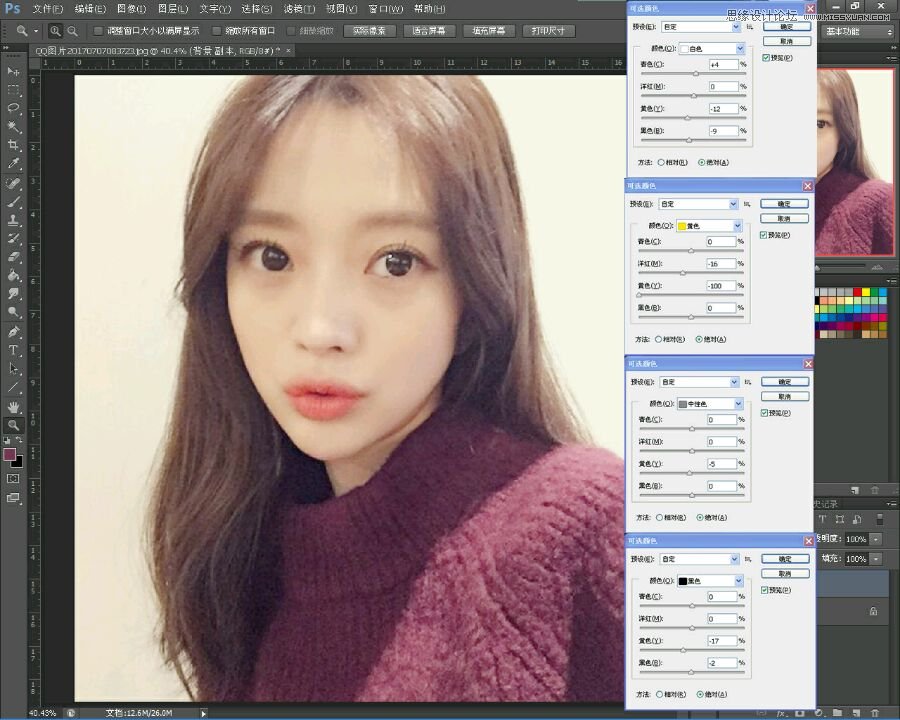Click the zoom-in magnifier in options bar
900x720 pixels.
point(55,31)
